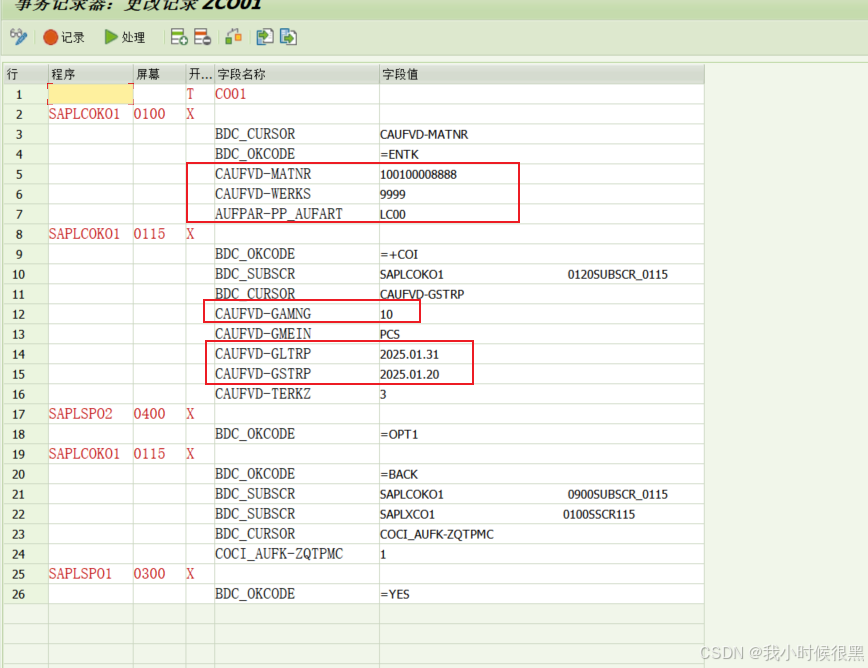Image resolution: width=868 pixels, height=668 pixels.
Task: Click the 0900SUBSCR_0115 value
Action: click(x=617, y=494)
